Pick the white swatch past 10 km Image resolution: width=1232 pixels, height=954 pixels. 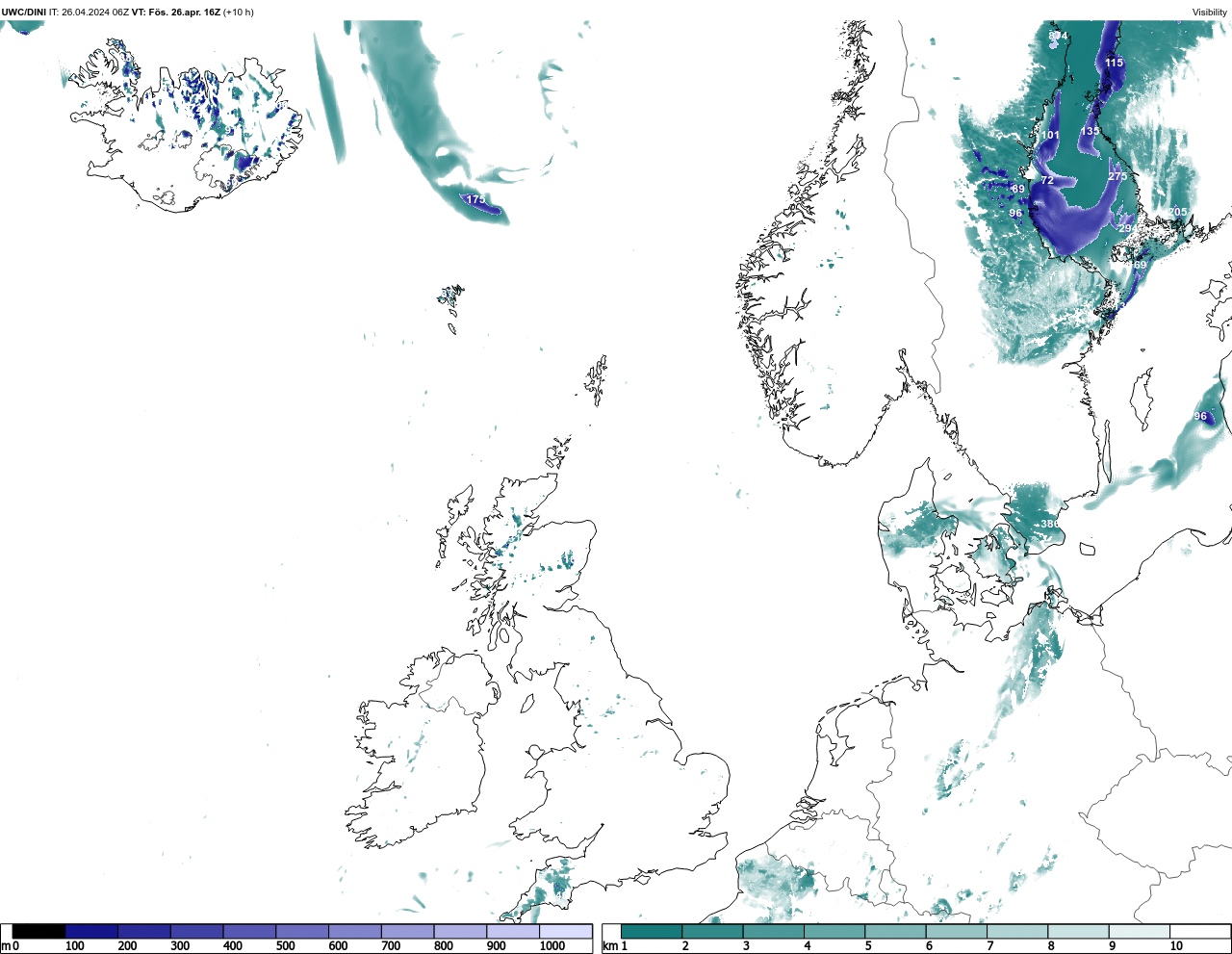click(x=1200, y=932)
